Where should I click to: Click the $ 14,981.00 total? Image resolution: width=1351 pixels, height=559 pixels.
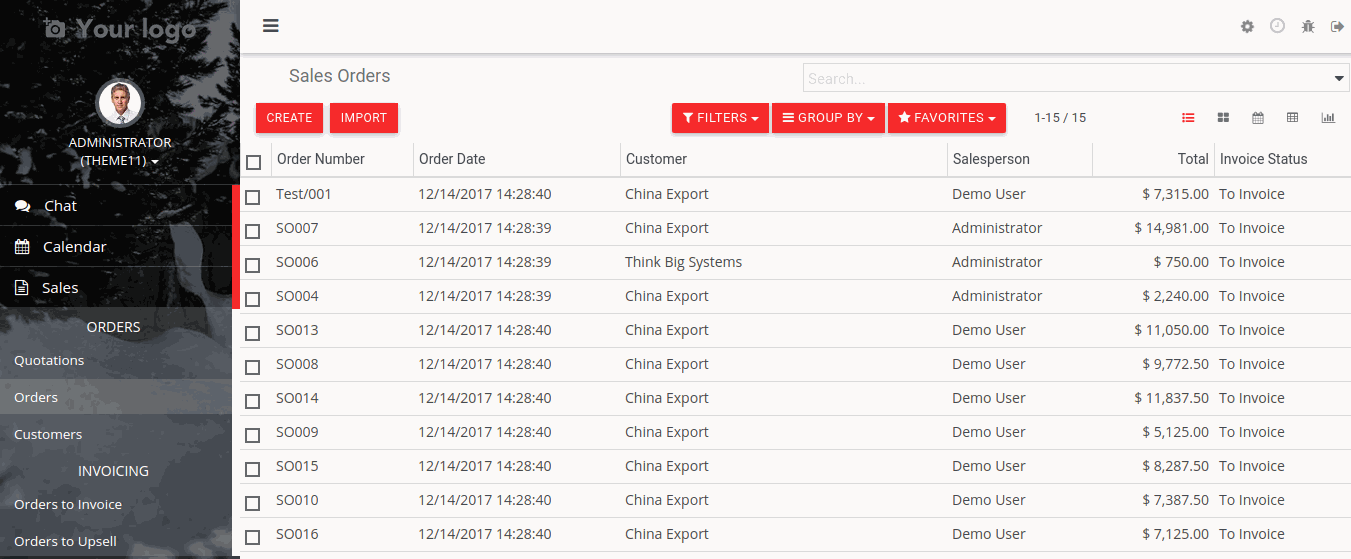pos(1171,228)
